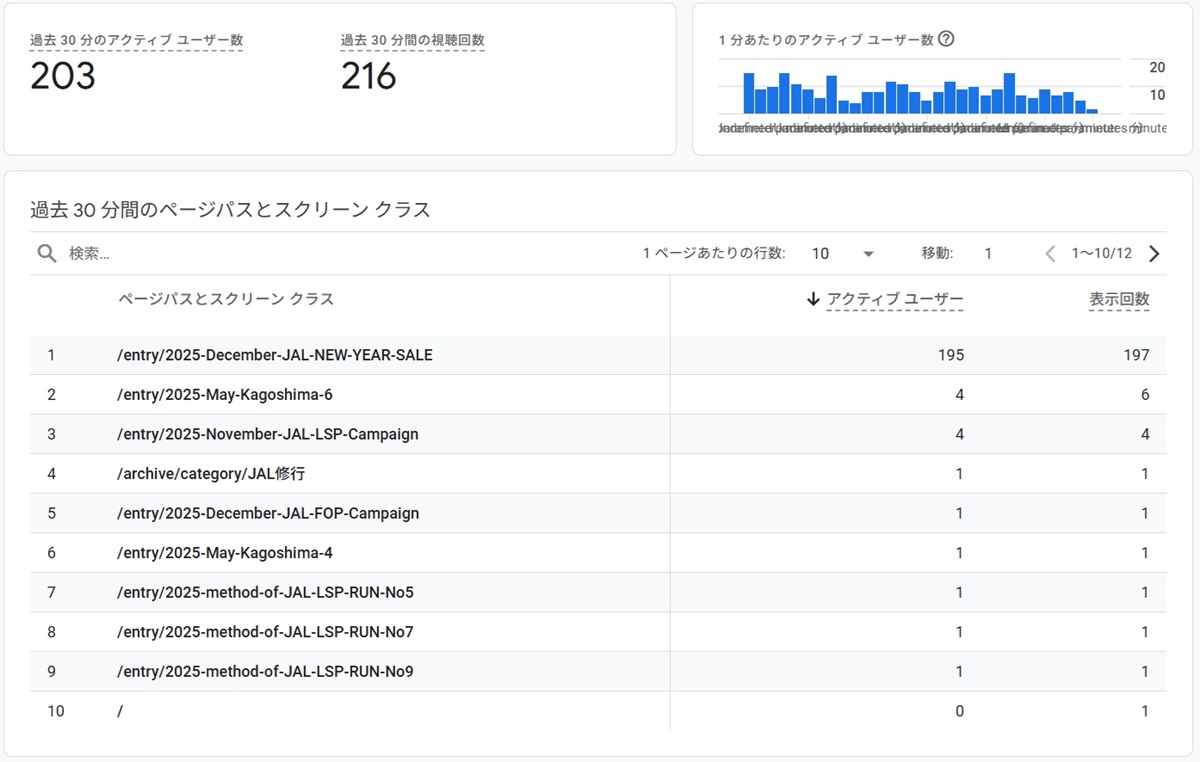Click the search magnifier icon
Image resolution: width=1200 pixels, height=762 pixels.
(46, 254)
